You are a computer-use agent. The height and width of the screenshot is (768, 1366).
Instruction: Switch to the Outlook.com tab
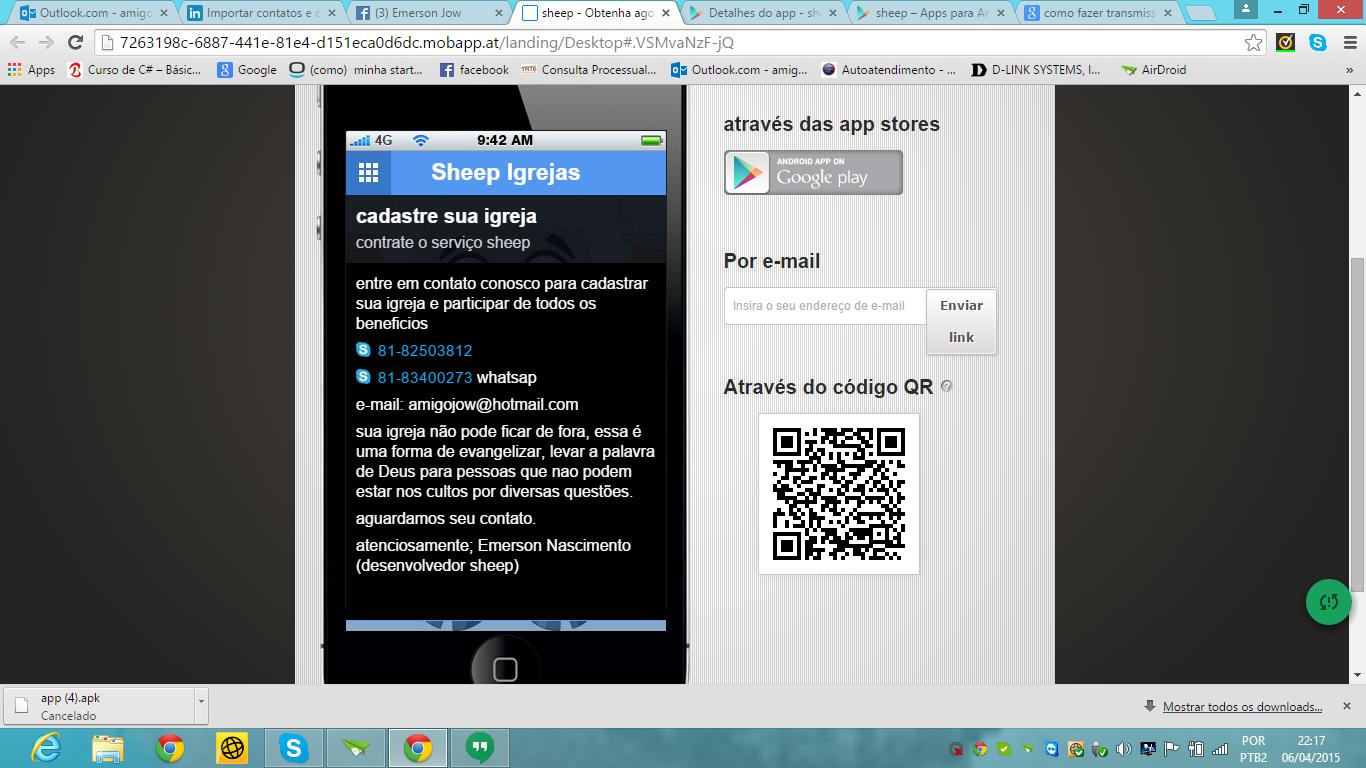coord(88,14)
